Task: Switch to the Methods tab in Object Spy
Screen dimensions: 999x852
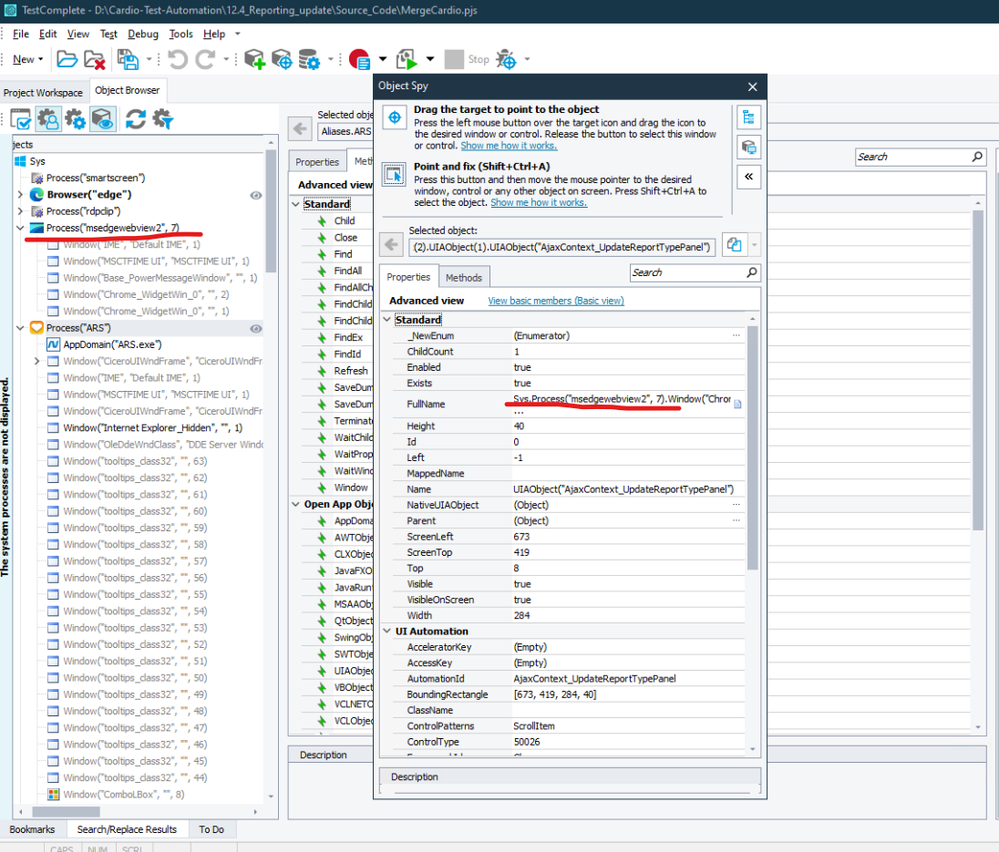Action: pos(463,277)
